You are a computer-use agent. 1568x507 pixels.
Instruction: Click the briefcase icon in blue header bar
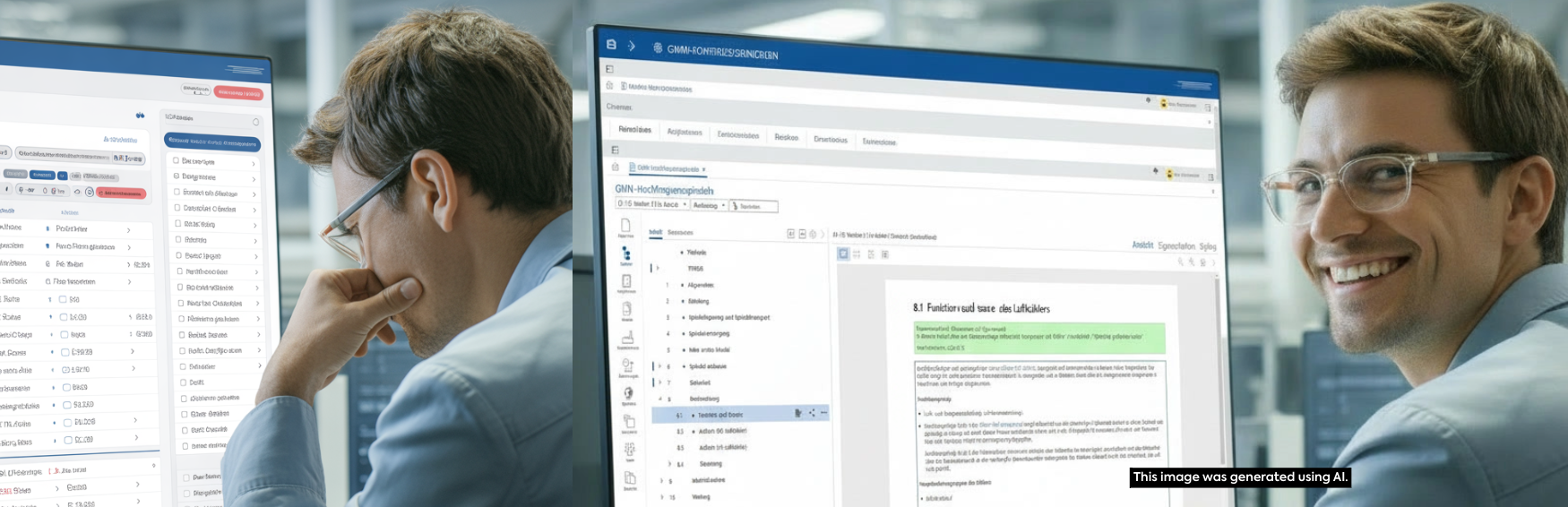(x=611, y=44)
